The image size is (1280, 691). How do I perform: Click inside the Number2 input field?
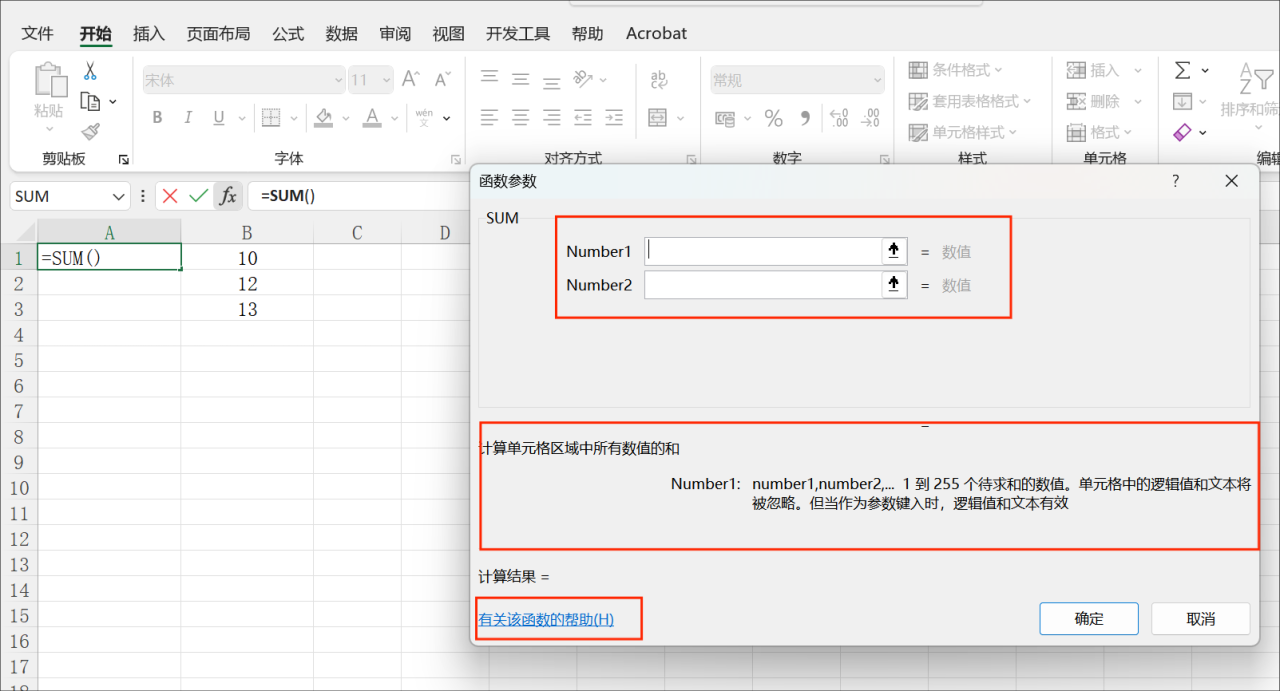click(763, 285)
